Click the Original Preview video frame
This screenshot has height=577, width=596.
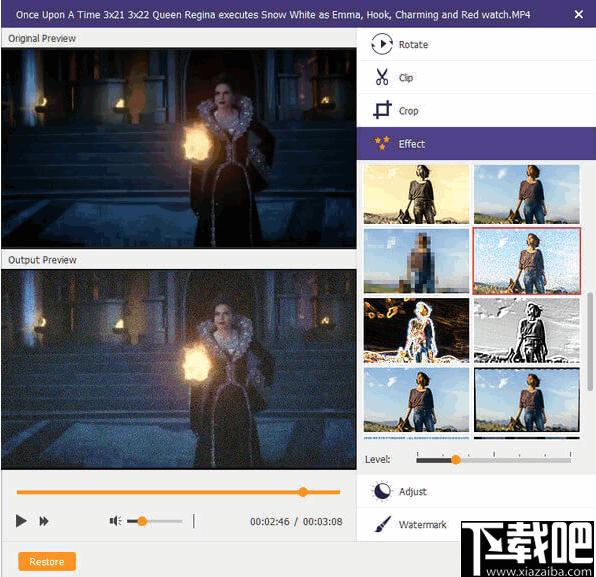tap(179, 148)
